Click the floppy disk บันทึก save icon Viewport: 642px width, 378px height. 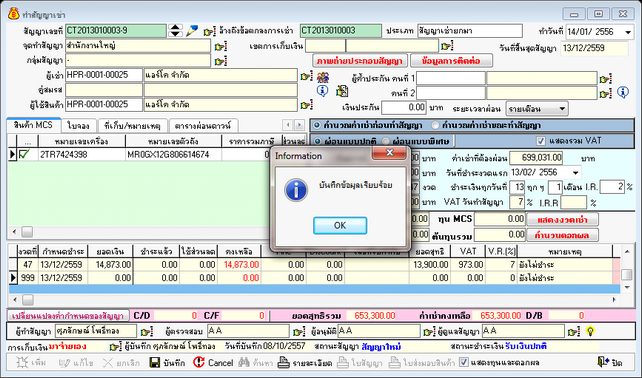(x=154, y=362)
